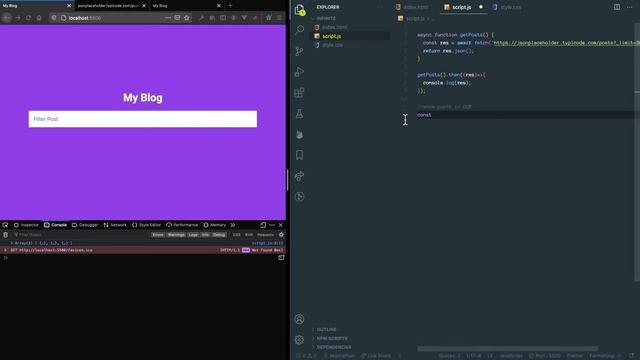The image size is (640, 360).
Task: Switch to the Style Editor tab
Action: click(146, 225)
